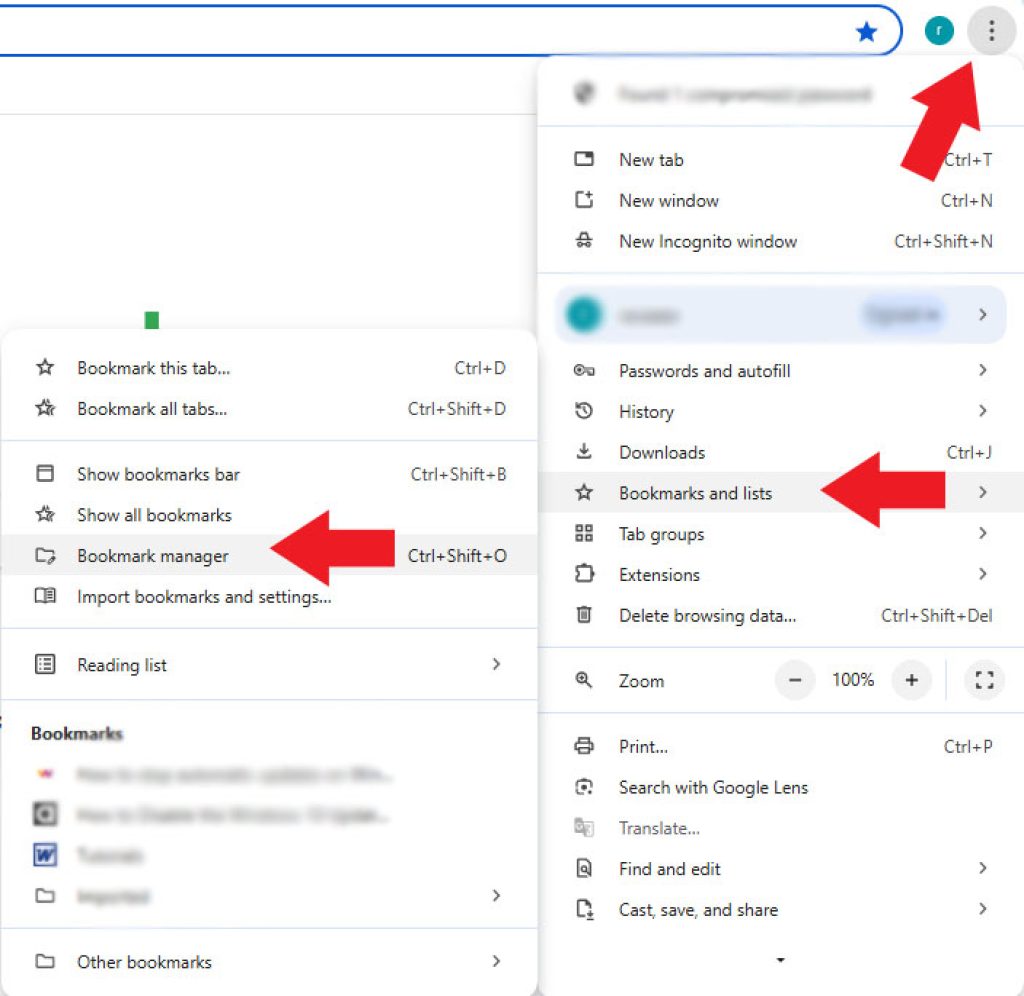Click the Translate icon
Viewport: 1024px width, 996px height.
[584, 827]
